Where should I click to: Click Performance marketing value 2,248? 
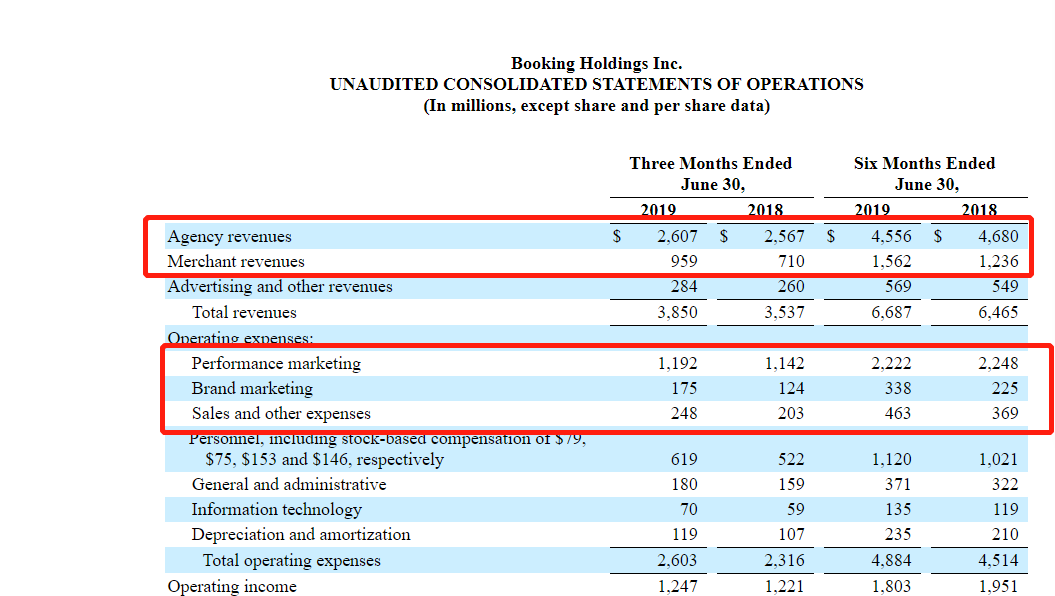pos(998,364)
